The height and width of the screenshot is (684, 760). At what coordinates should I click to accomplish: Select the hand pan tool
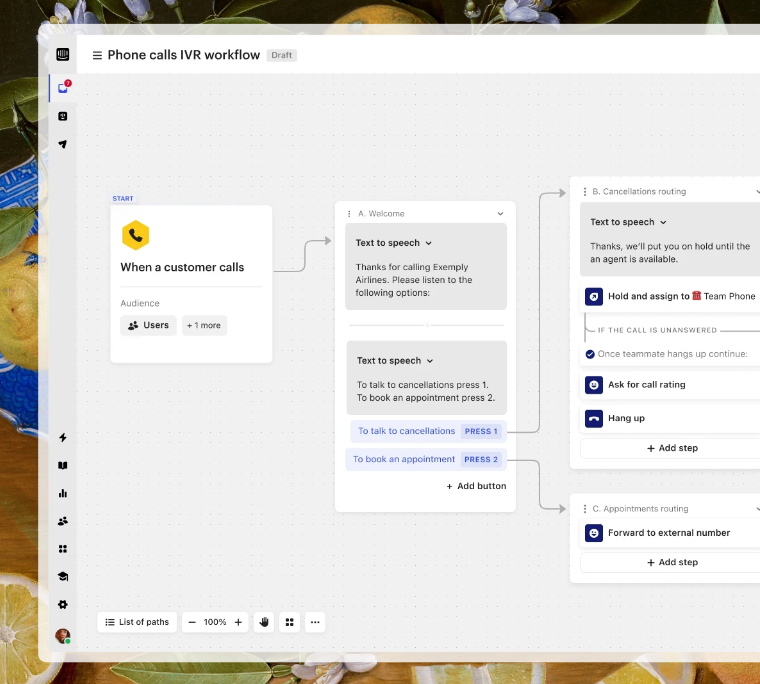(264, 622)
